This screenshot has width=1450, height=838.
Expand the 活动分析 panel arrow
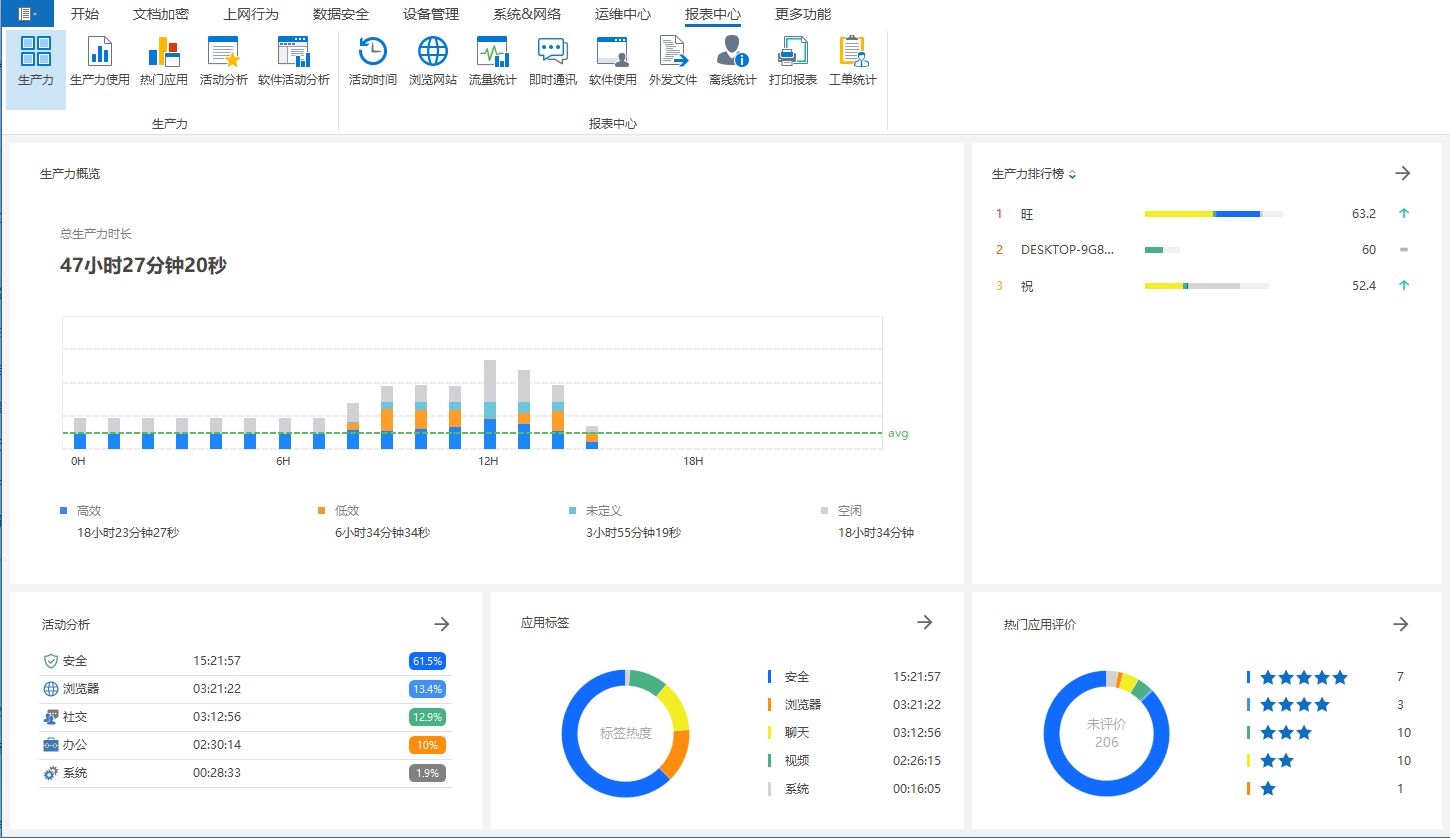pyautogui.click(x=442, y=624)
